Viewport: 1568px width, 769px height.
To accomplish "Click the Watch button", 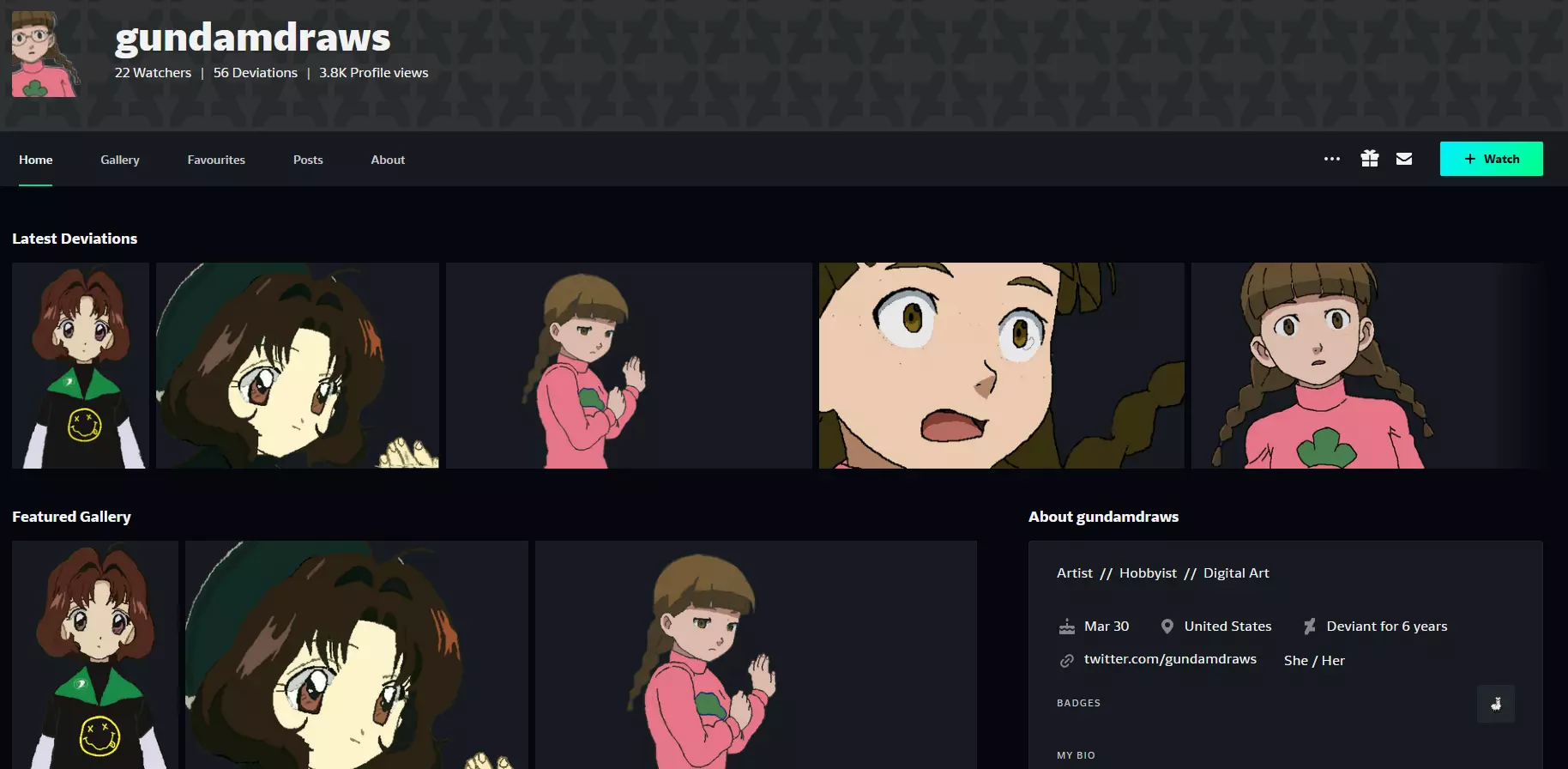I will tap(1491, 159).
